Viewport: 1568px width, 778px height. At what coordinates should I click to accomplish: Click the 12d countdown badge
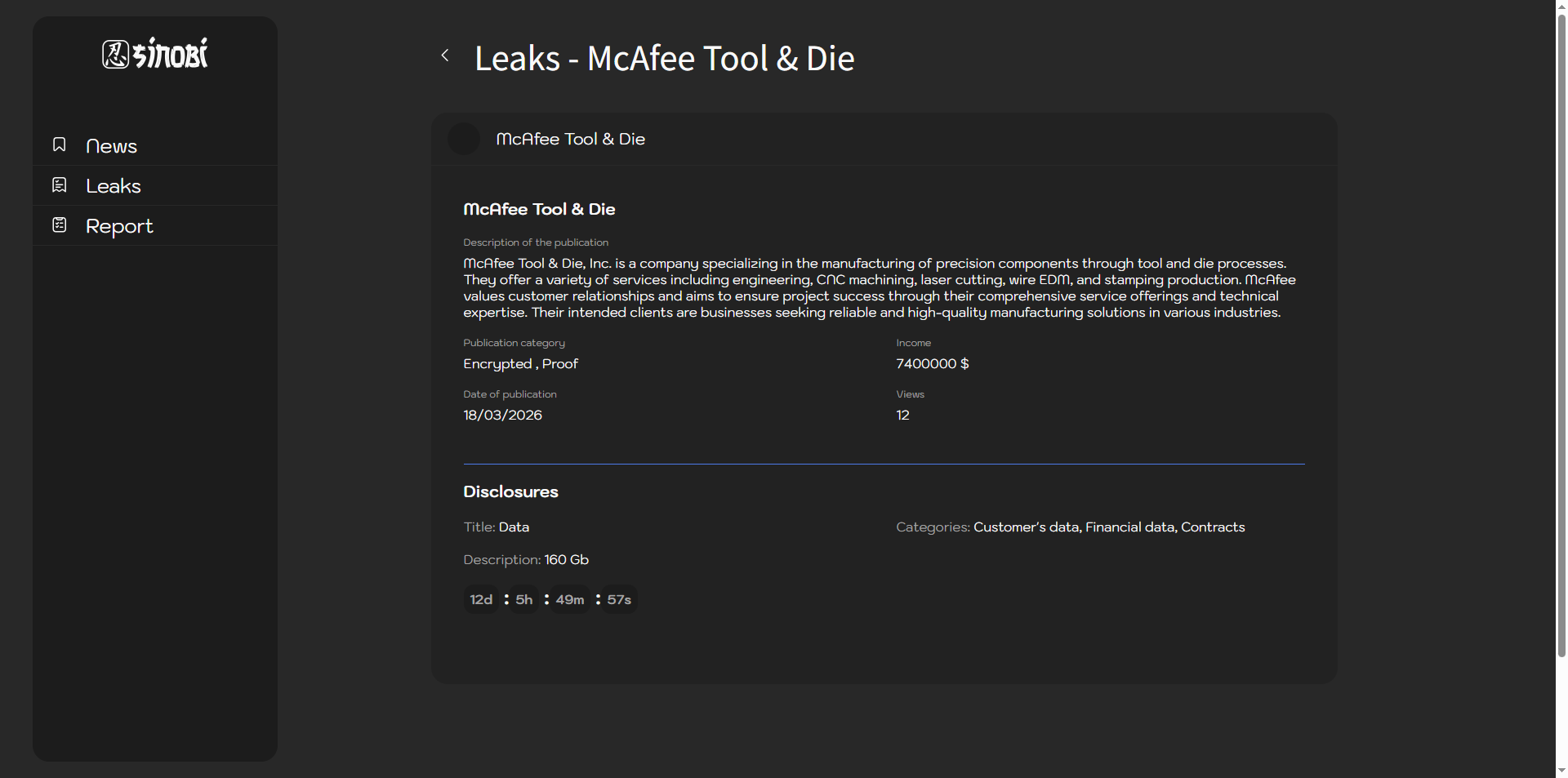point(481,599)
